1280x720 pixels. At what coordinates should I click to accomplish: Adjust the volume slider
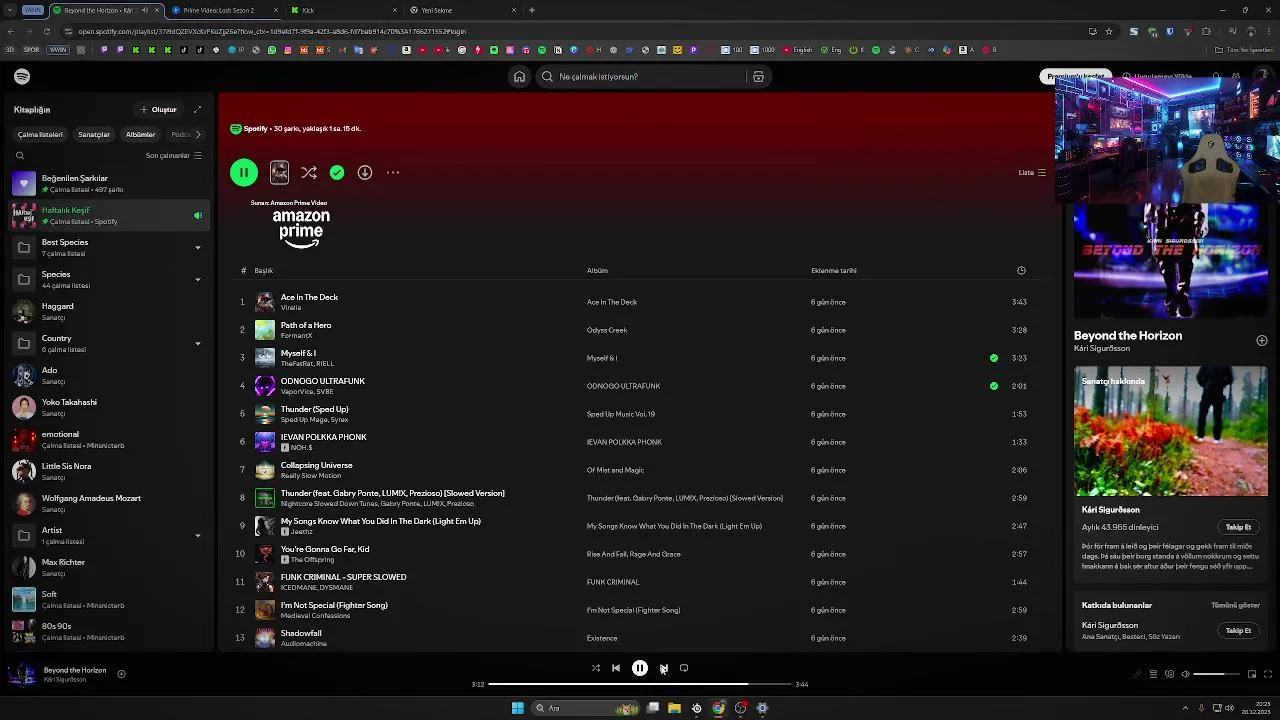[1216, 674]
